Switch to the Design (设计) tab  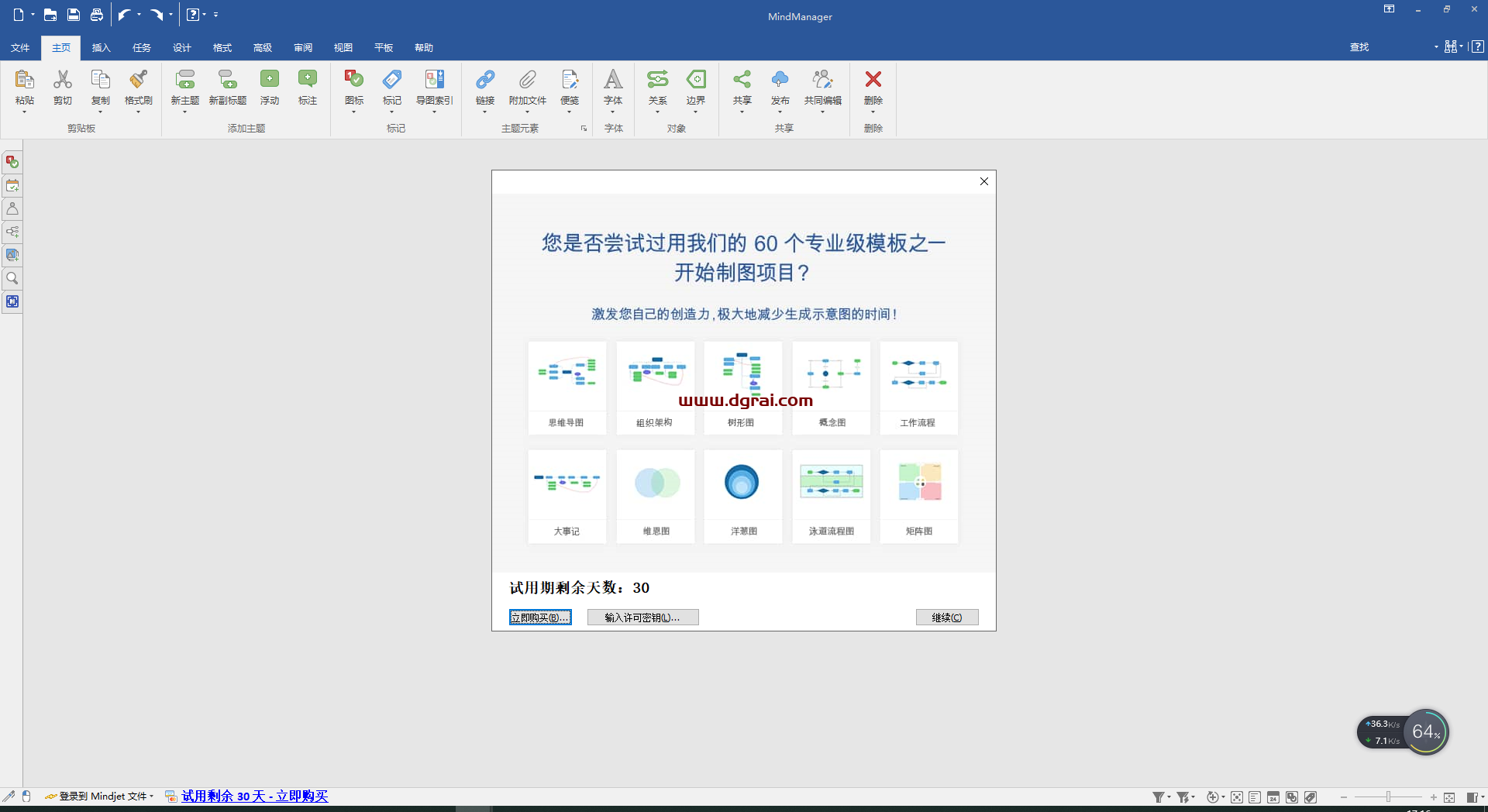pos(182,48)
